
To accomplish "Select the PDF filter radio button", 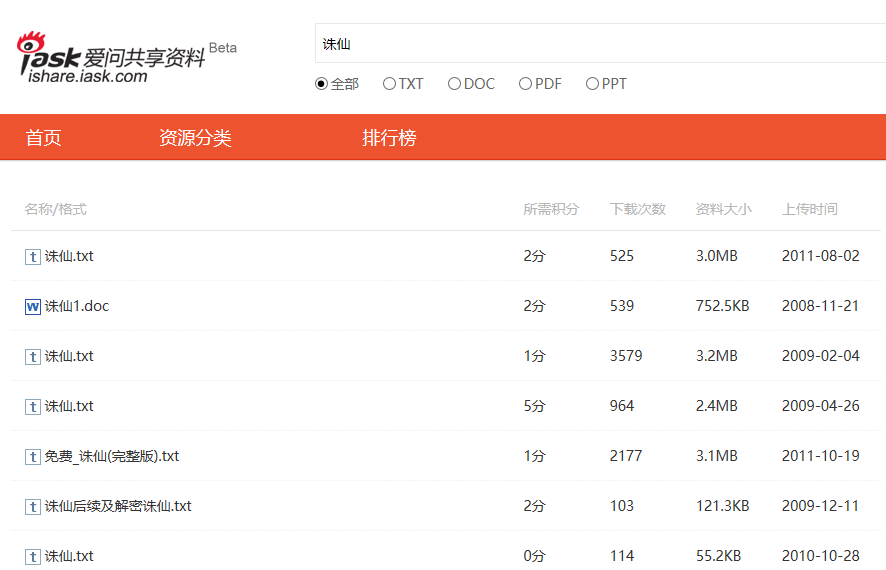I will coord(525,84).
